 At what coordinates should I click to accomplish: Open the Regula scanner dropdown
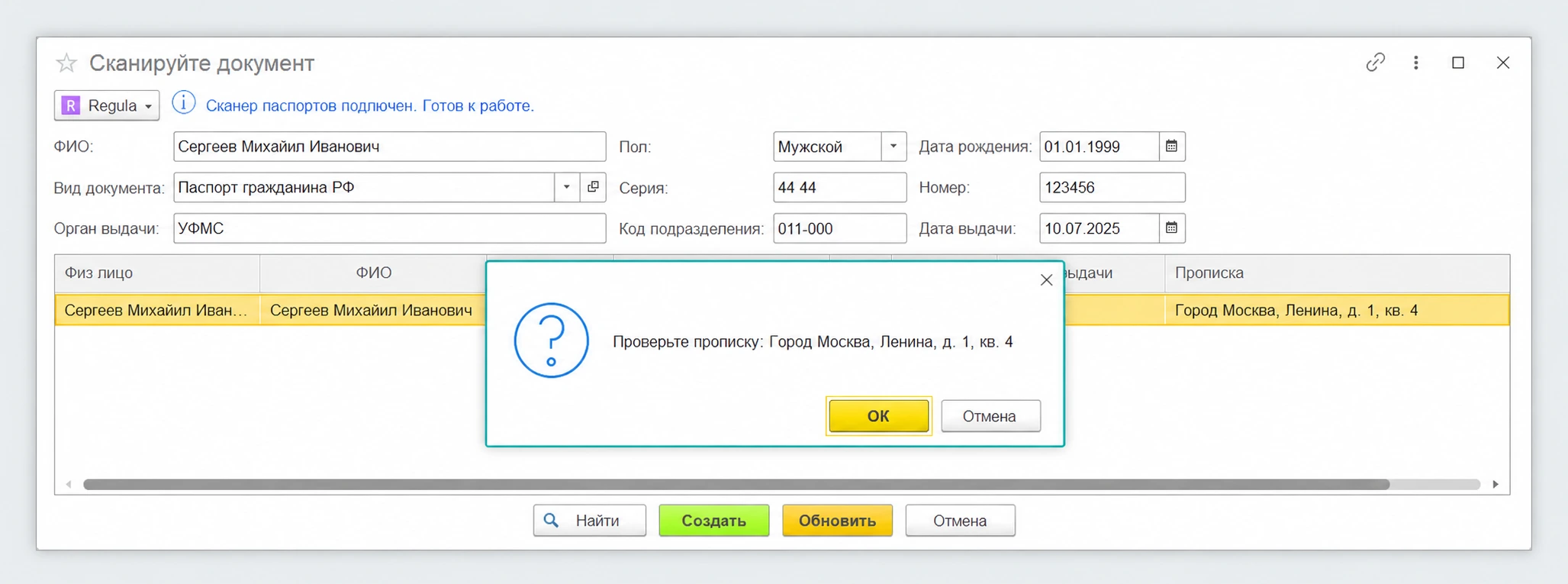point(107,105)
